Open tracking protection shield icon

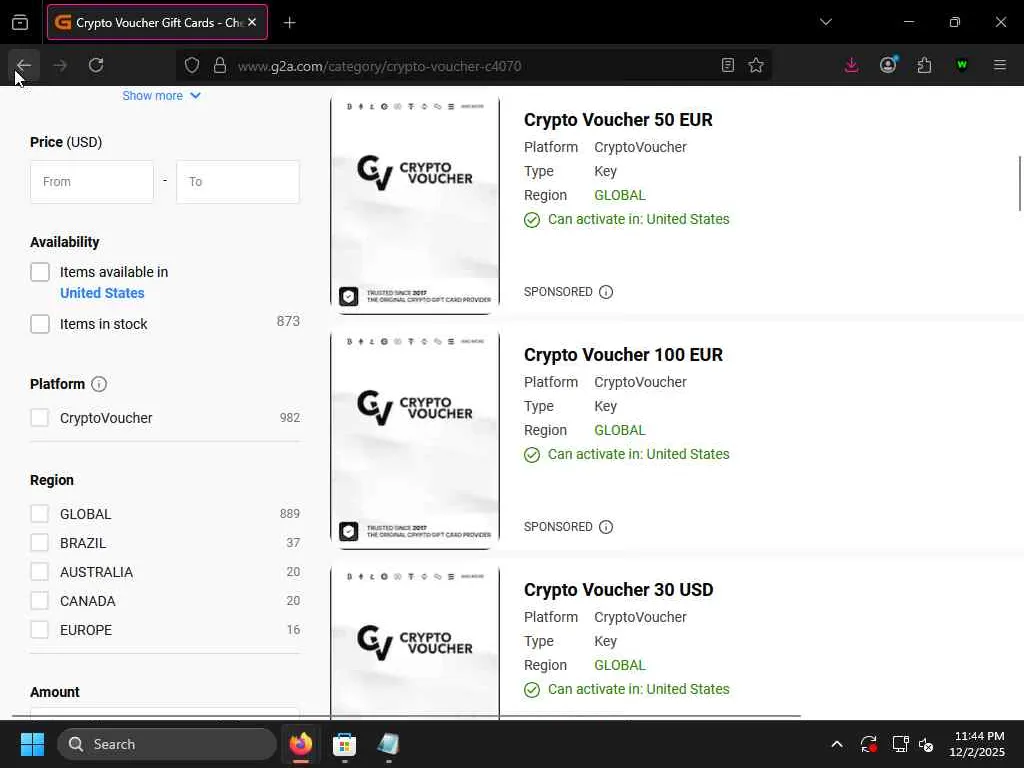pos(191,65)
